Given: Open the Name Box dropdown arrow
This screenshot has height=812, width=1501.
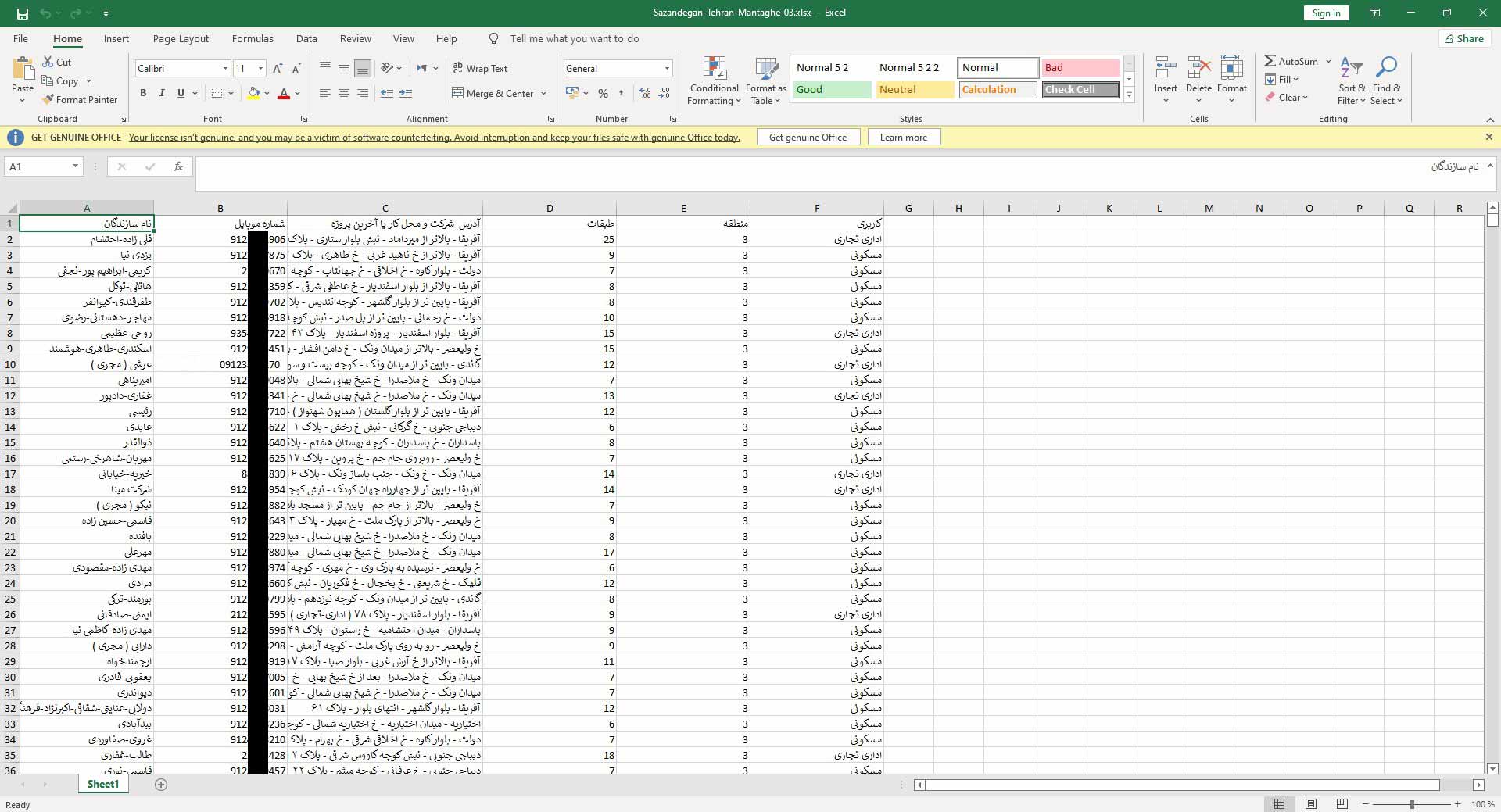Looking at the screenshot, I should [75, 166].
